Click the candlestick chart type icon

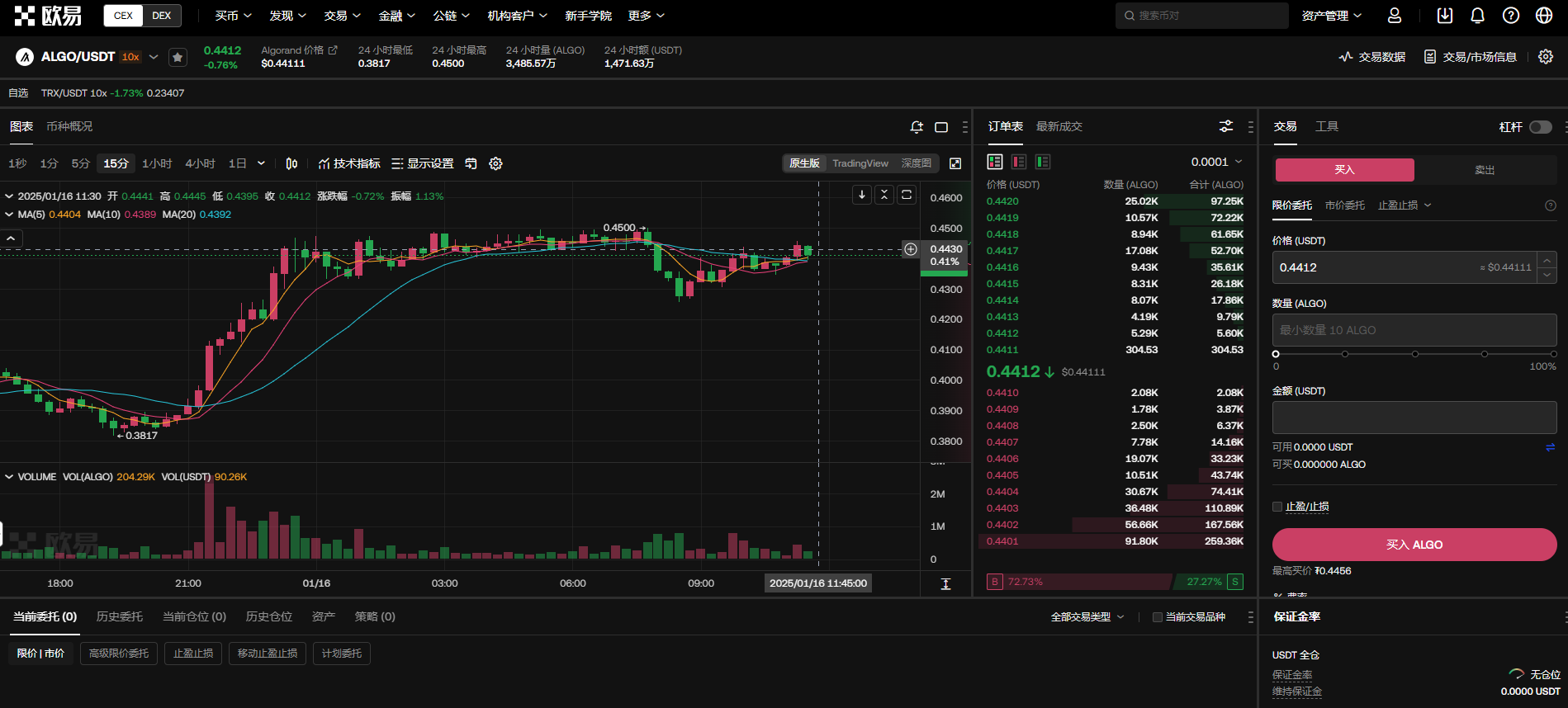[x=291, y=163]
